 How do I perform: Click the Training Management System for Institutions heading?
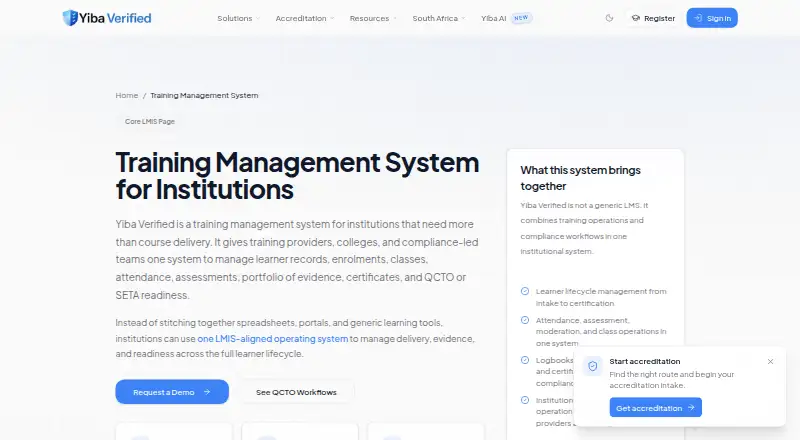coord(297,176)
